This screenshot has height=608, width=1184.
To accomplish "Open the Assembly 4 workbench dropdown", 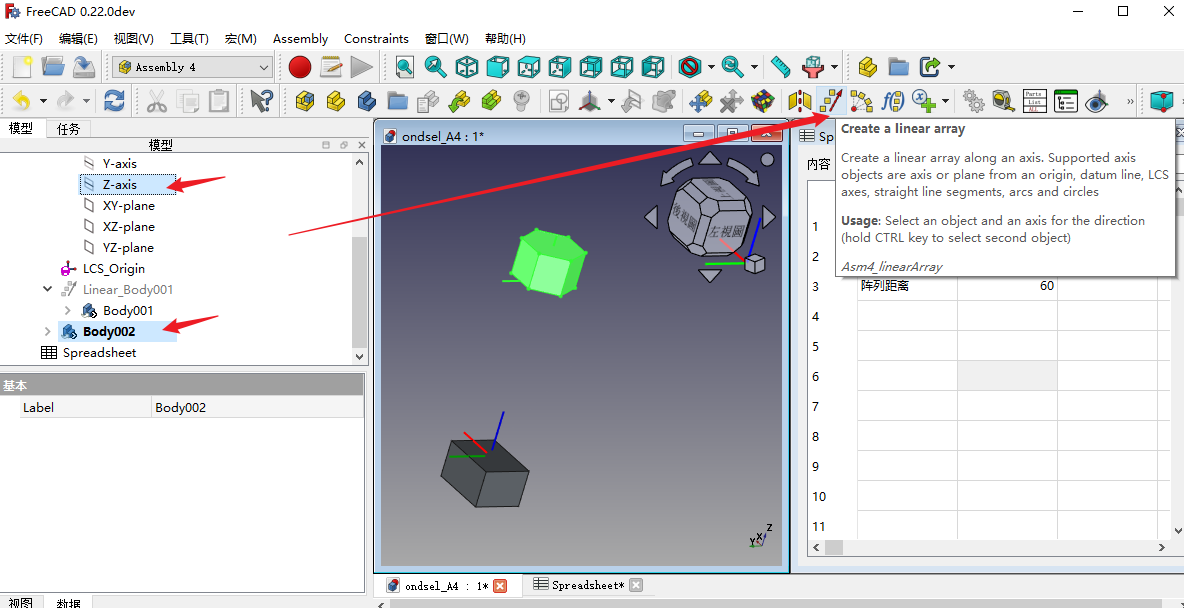I will tap(264, 67).
